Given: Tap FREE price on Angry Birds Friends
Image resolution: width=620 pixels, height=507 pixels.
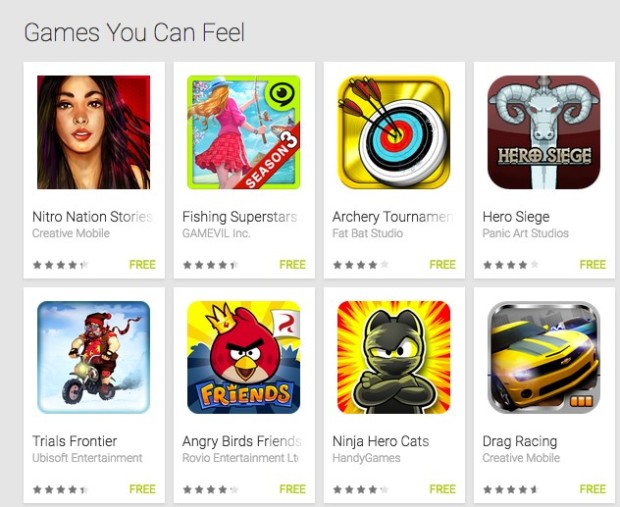Looking at the screenshot, I should (293, 489).
